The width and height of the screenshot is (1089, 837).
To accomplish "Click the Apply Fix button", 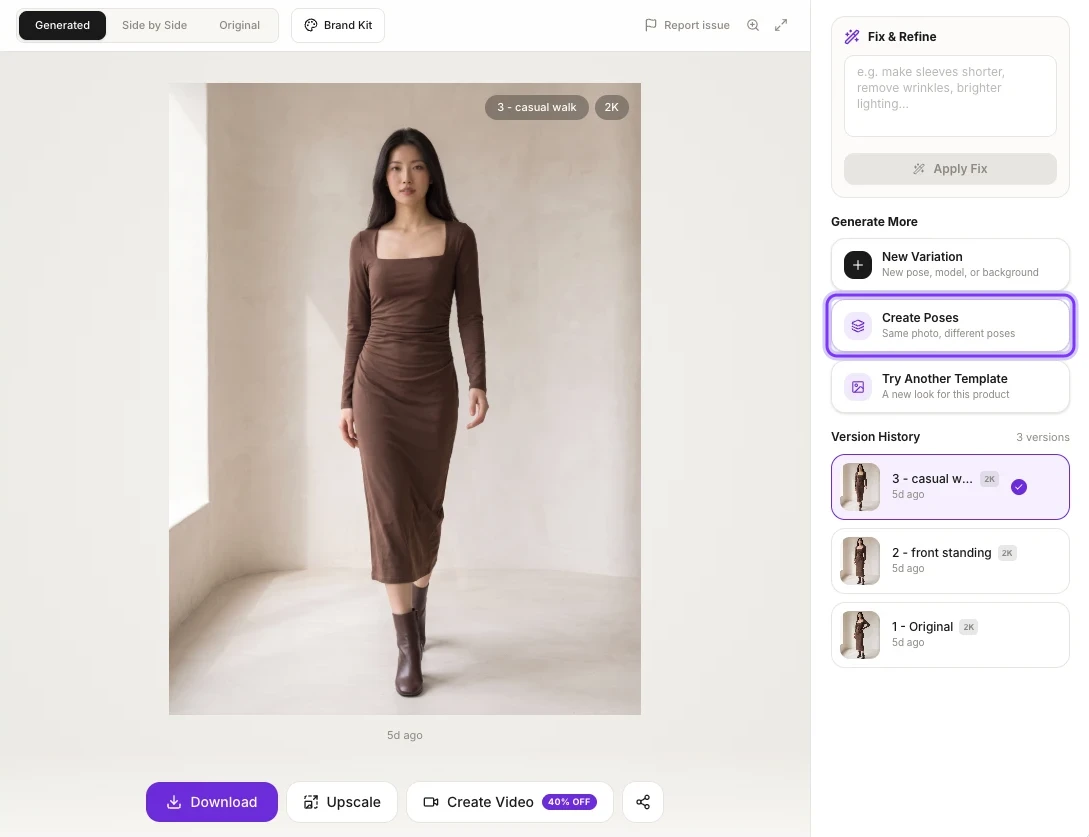I will pyautogui.click(x=950, y=169).
